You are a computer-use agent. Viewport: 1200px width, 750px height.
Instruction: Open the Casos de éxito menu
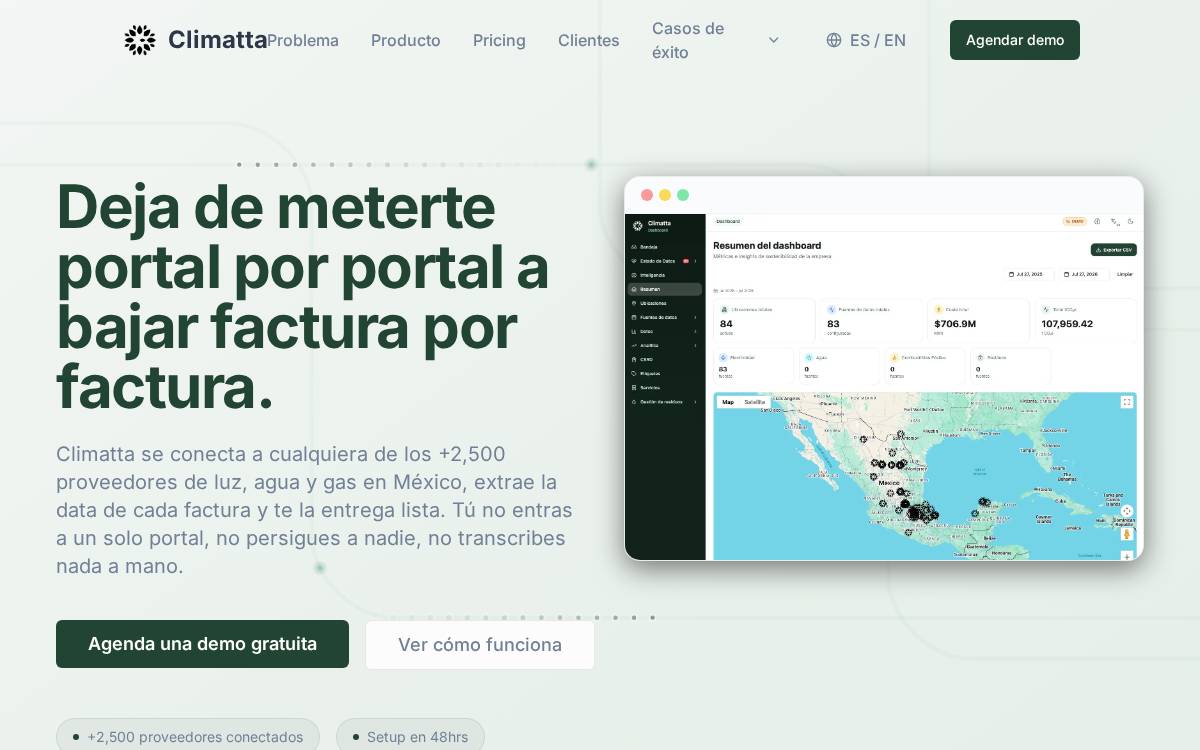pyautogui.click(x=716, y=40)
